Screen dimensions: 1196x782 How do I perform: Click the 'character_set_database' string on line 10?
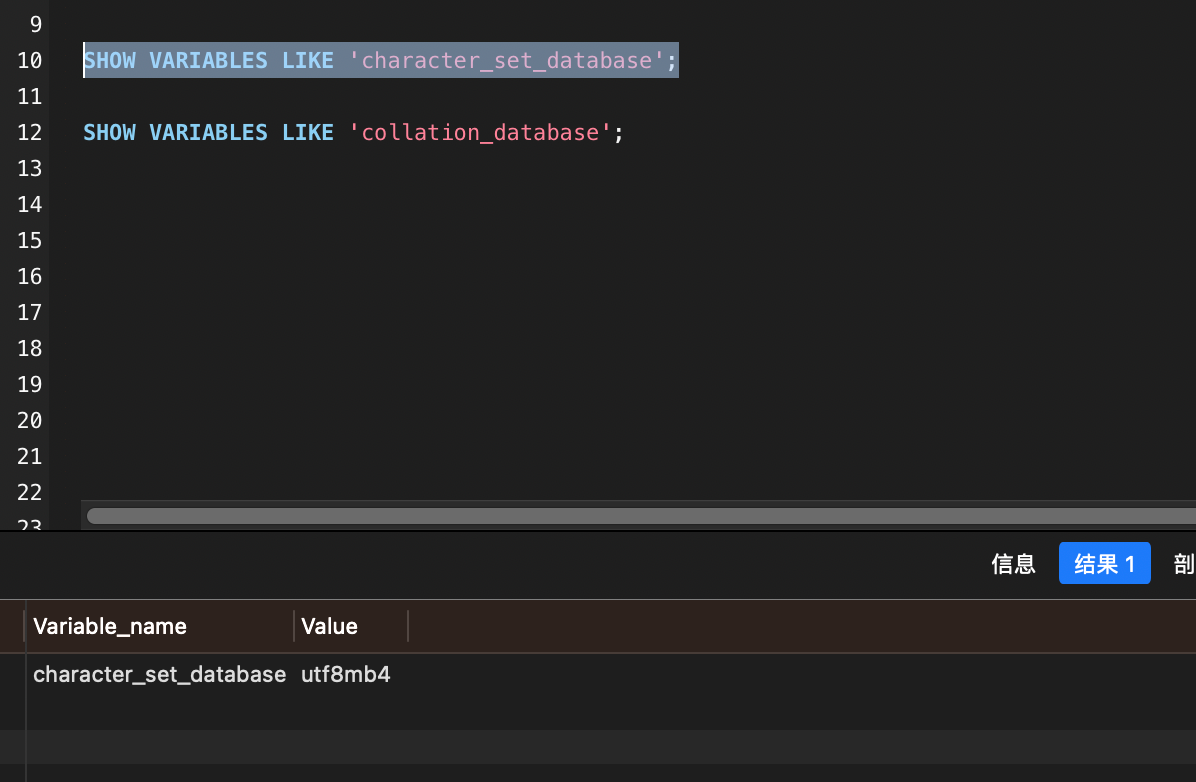[x=507, y=61]
